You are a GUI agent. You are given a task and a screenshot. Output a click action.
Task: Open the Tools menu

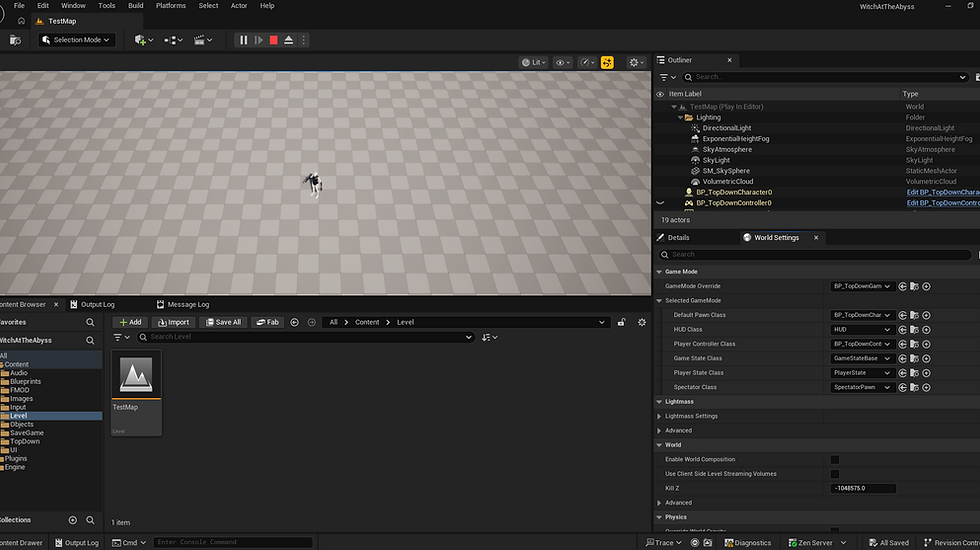106,6
